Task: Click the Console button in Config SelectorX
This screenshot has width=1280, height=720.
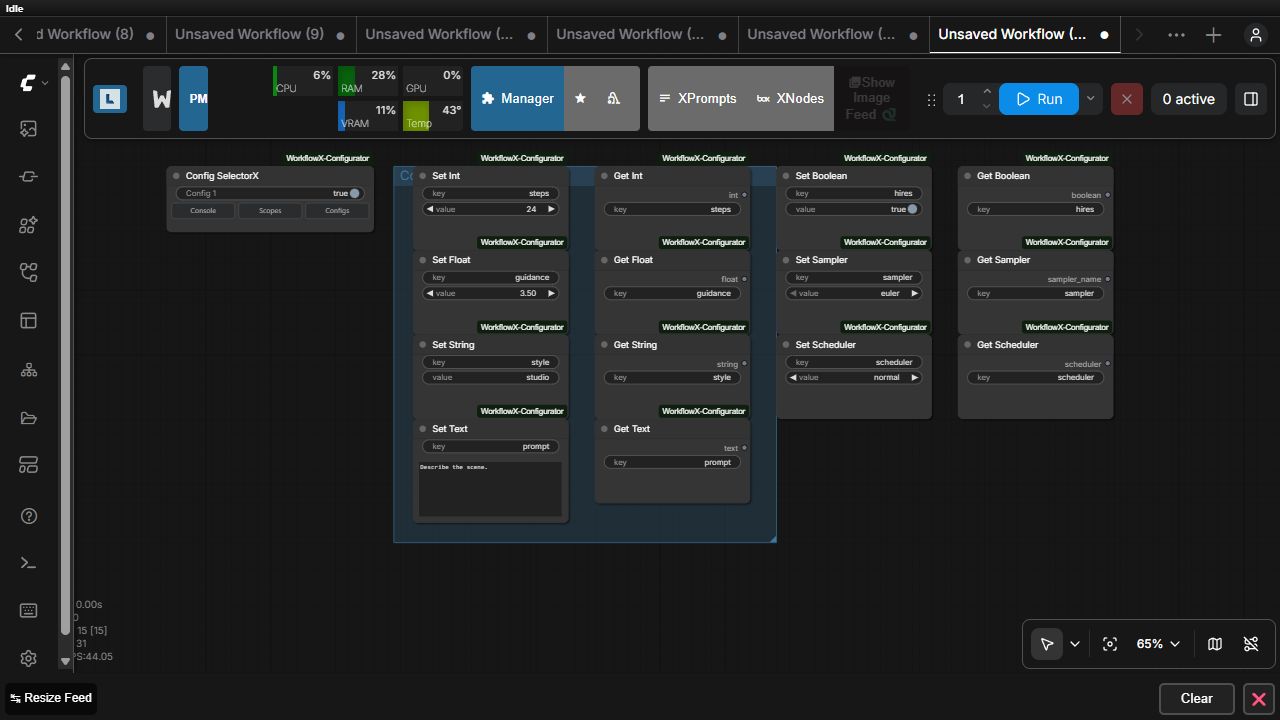Action: click(x=203, y=211)
